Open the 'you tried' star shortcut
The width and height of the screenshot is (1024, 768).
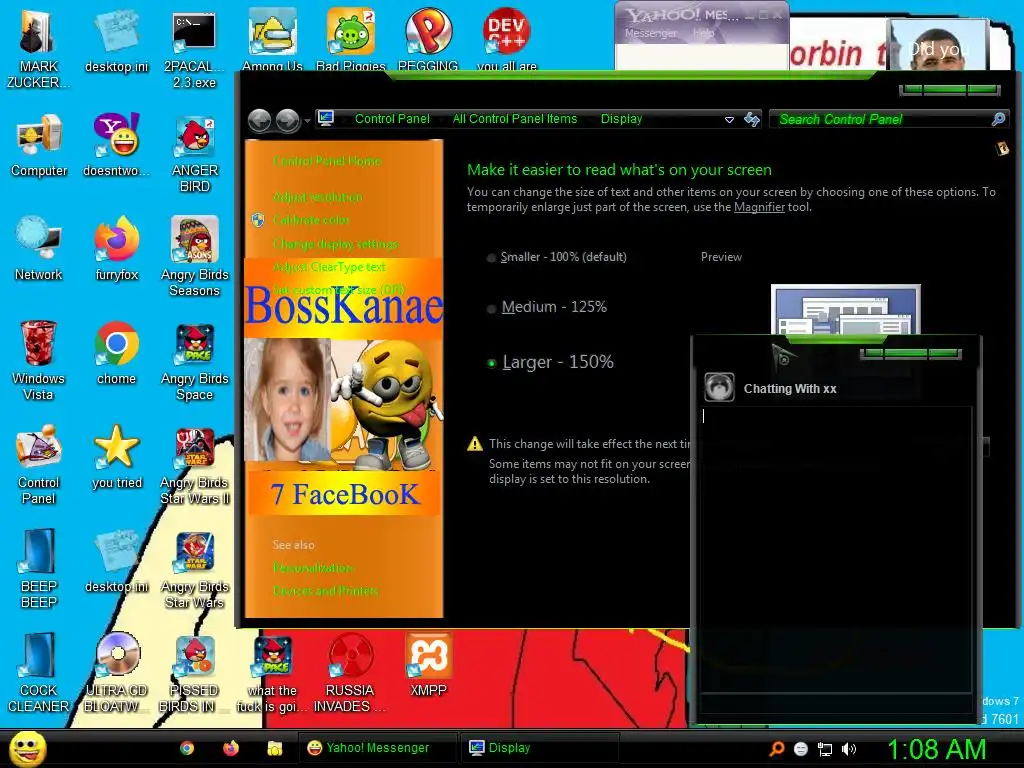coord(117,457)
